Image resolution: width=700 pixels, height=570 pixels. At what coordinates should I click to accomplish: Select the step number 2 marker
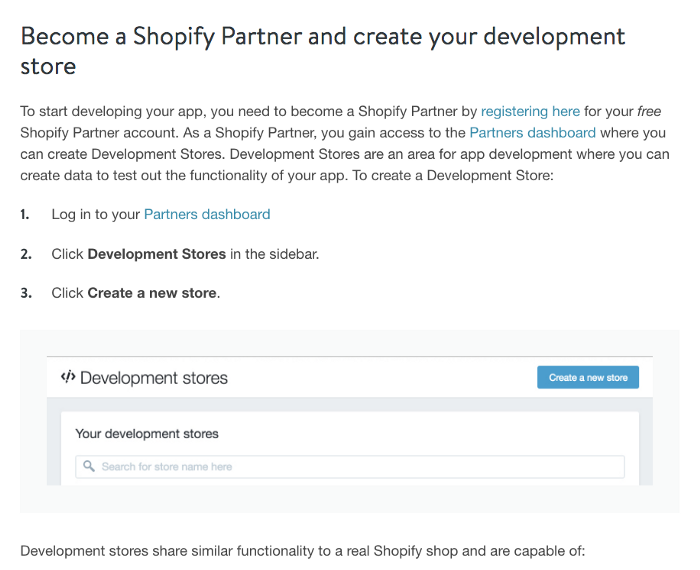tap(25, 254)
